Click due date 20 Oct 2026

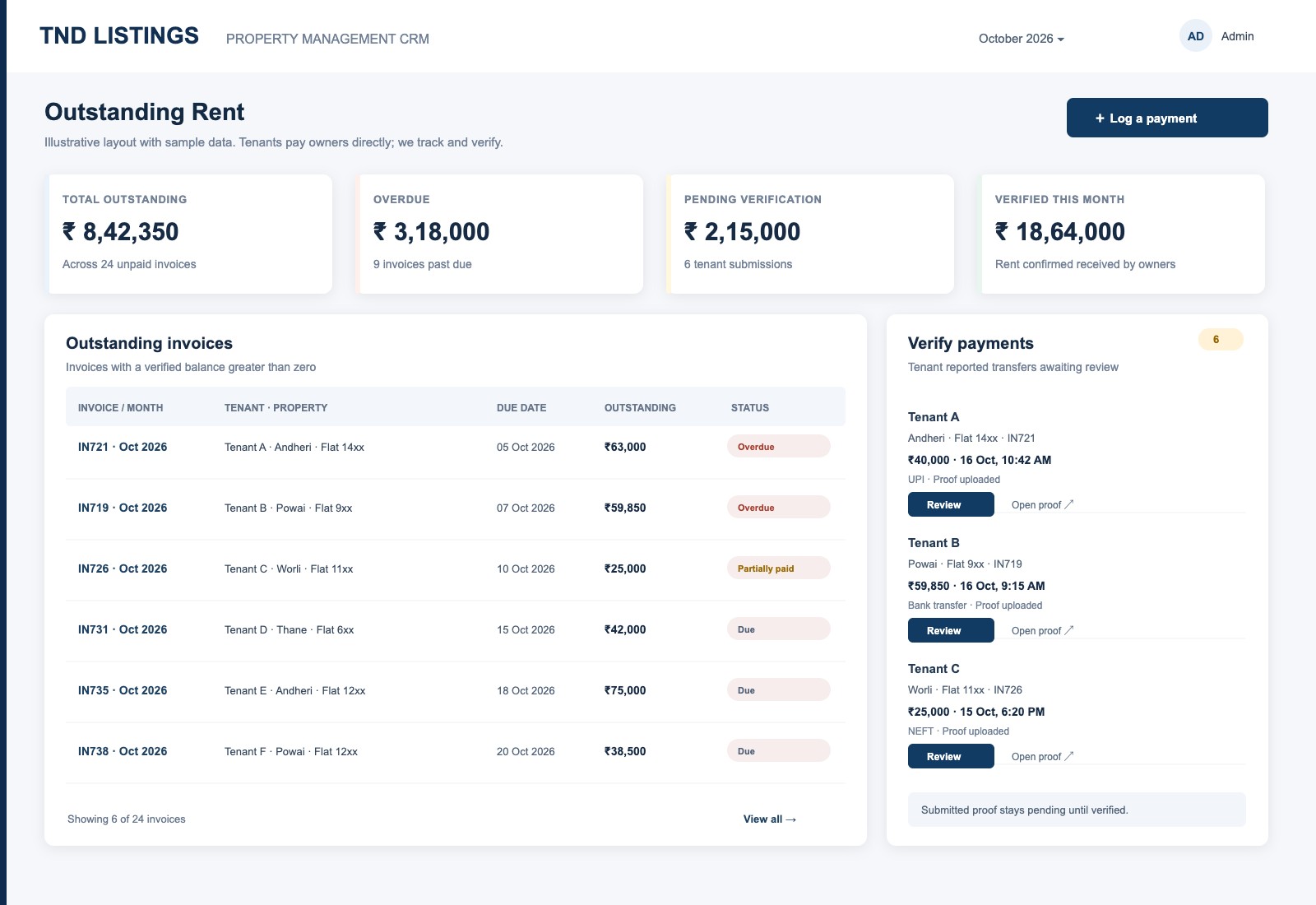[x=526, y=752]
